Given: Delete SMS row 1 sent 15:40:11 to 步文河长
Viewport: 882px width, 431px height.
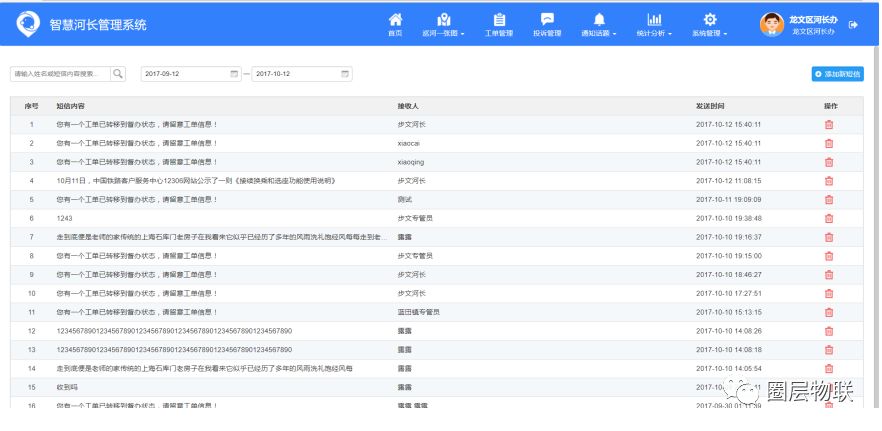Looking at the screenshot, I should coord(829,125).
